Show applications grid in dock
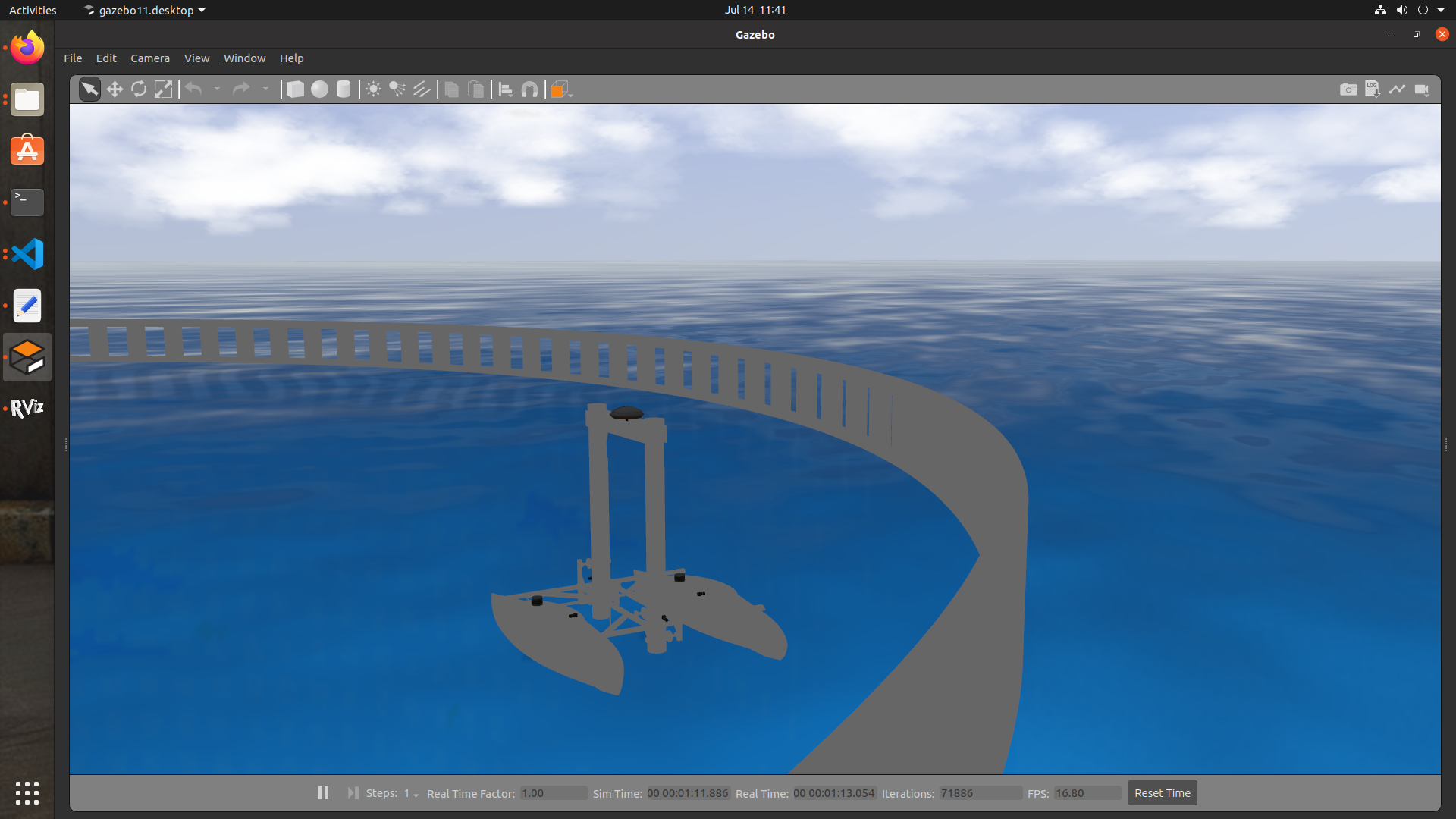The image size is (1456, 819). coord(27,793)
